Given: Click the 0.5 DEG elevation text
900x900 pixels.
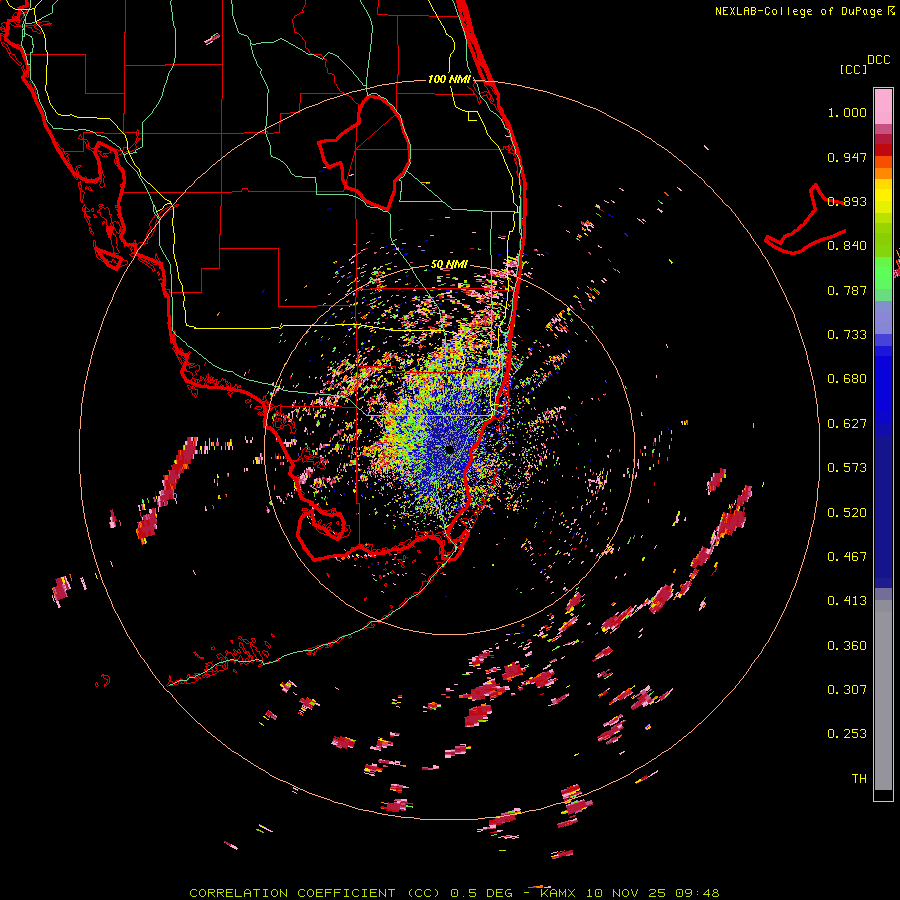Looking at the screenshot, I should [x=482, y=893].
